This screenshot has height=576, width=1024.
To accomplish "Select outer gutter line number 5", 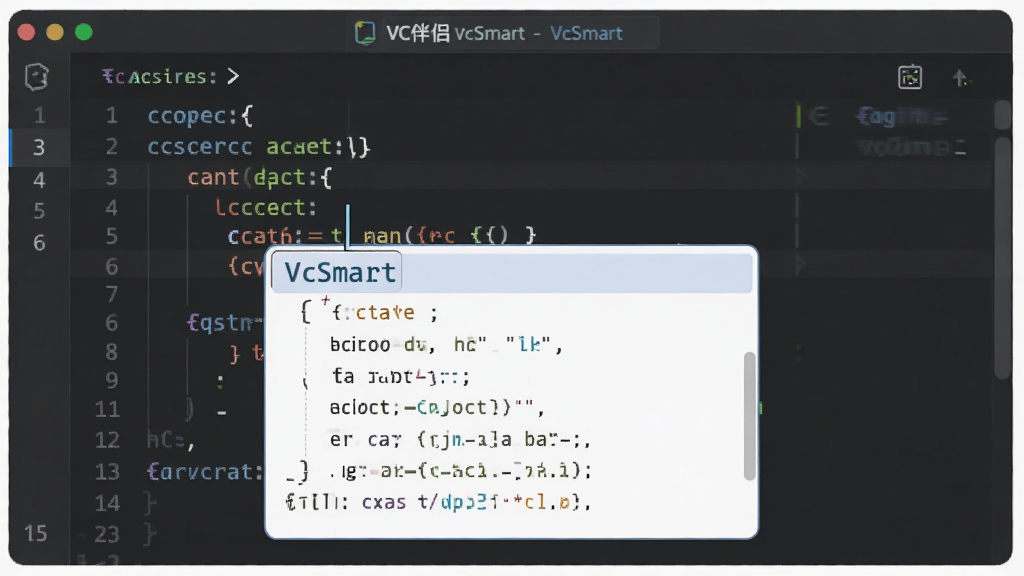I will pyautogui.click(x=39, y=211).
